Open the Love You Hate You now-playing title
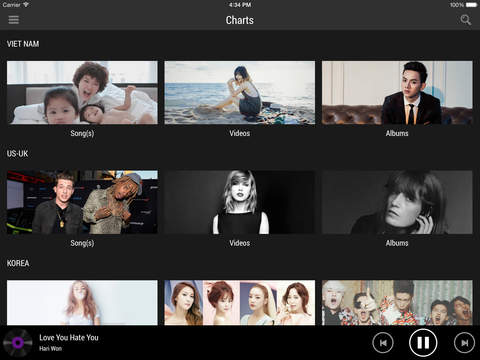This screenshot has width=480, height=360. point(69,337)
